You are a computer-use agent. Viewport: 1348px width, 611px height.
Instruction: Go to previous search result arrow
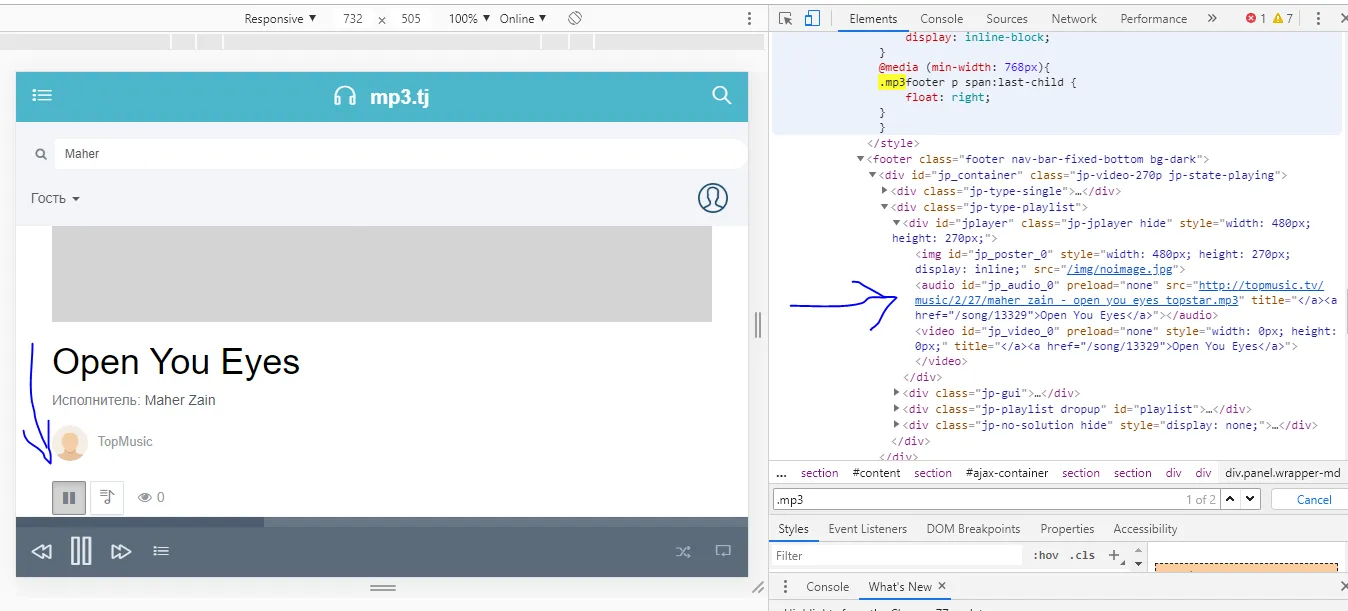pos(1231,499)
